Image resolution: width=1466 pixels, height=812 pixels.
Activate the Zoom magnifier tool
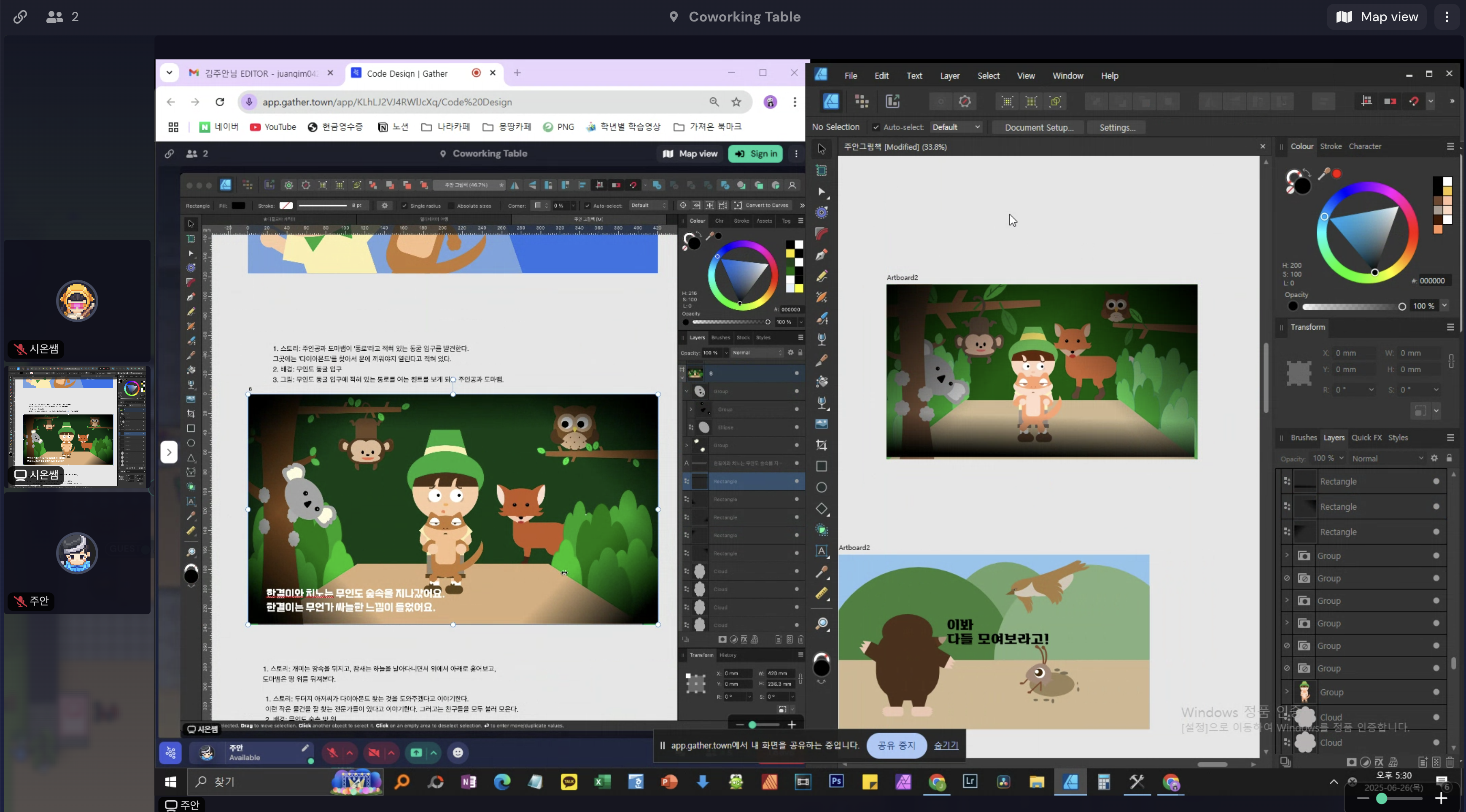(821, 624)
